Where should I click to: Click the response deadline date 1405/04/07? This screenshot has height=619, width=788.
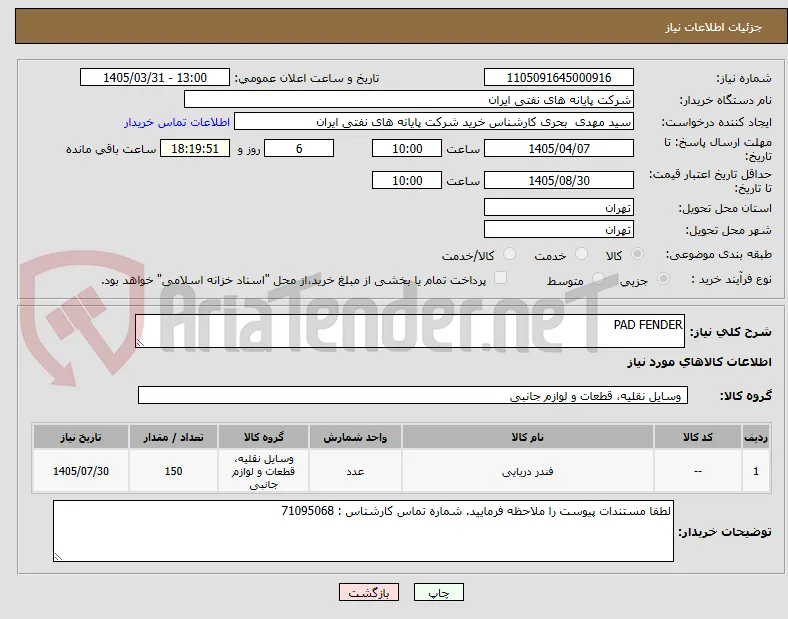tap(559, 149)
